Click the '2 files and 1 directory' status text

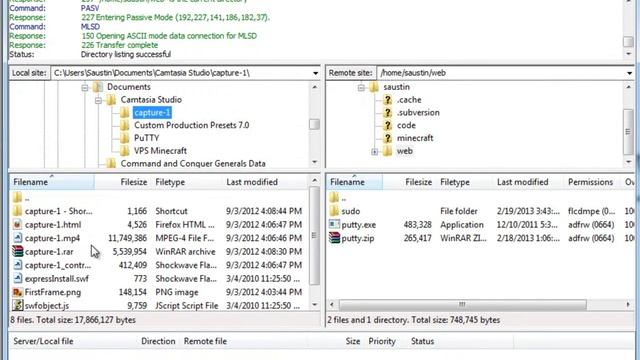click(414, 320)
